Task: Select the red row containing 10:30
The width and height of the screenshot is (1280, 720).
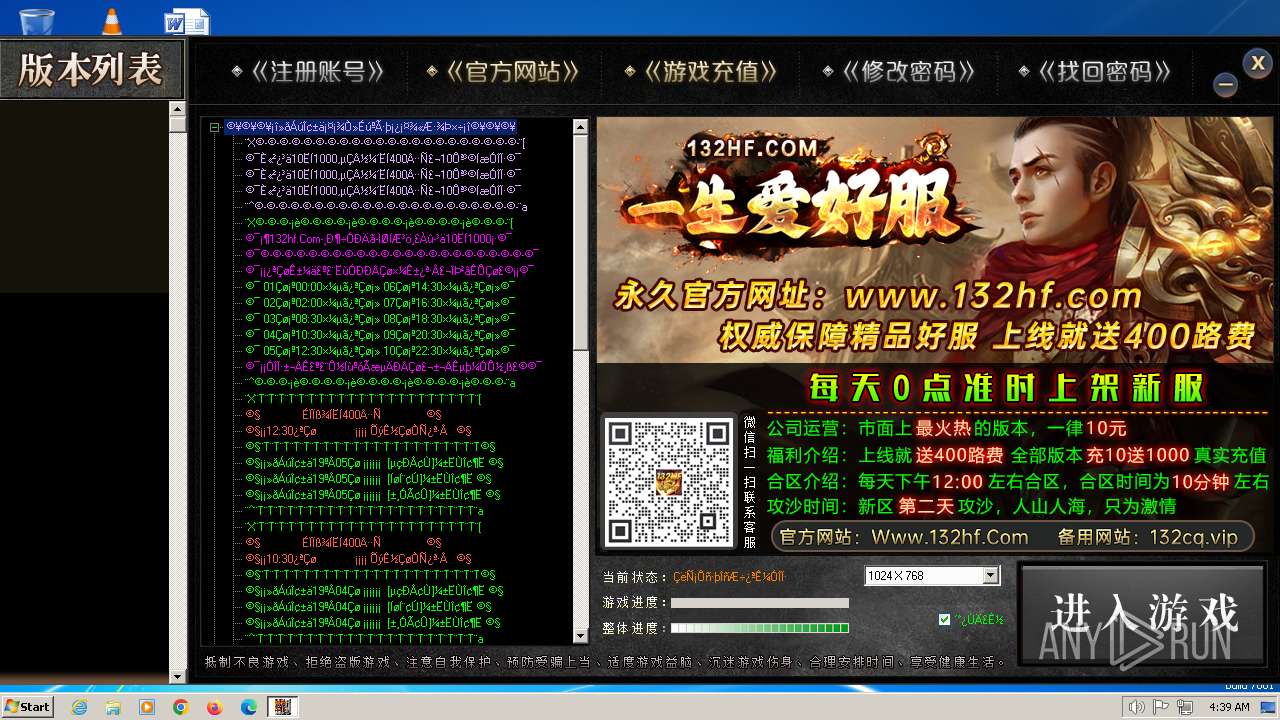Action: coord(358,558)
